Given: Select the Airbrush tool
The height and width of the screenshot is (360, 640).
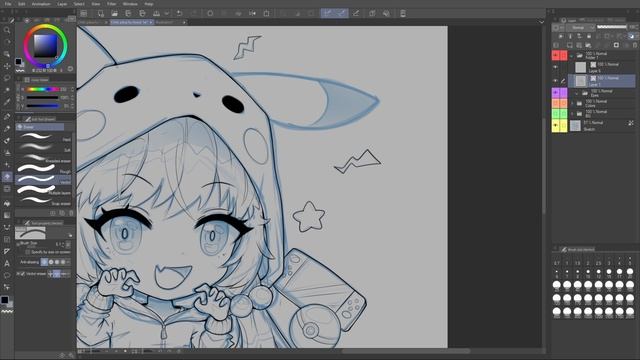Looking at the screenshot, I should pyautogui.click(x=7, y=153).
